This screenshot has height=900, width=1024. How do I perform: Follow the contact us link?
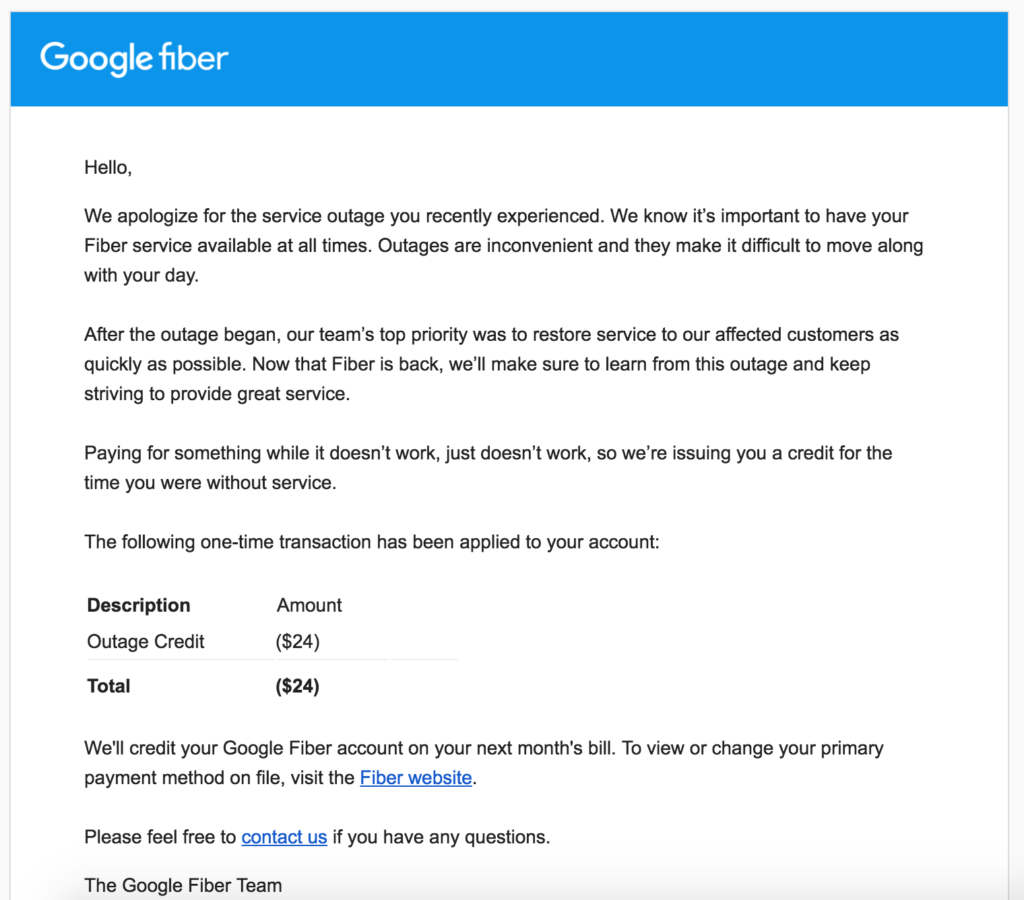(284, 837)
